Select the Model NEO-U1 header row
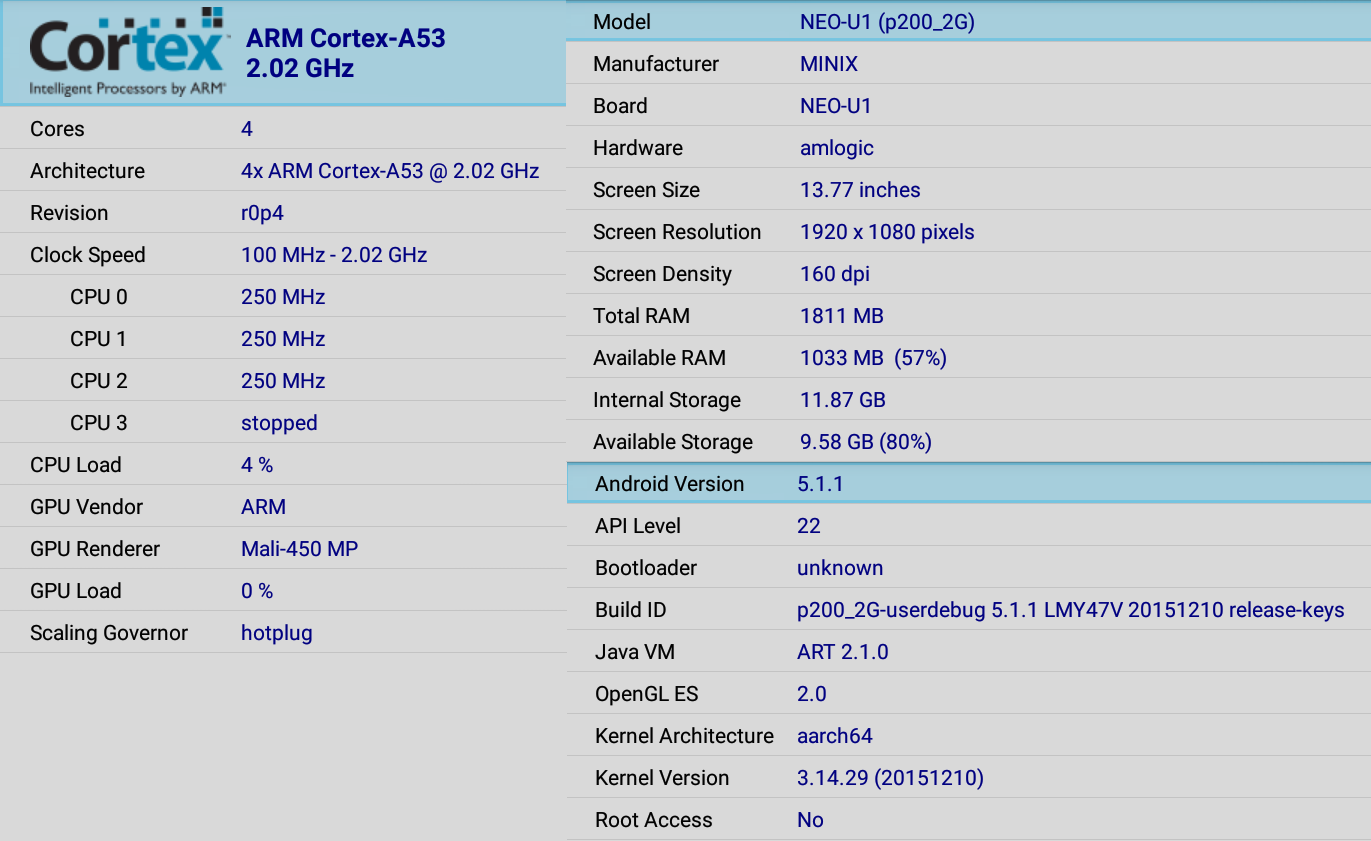 tap(968, 21)
